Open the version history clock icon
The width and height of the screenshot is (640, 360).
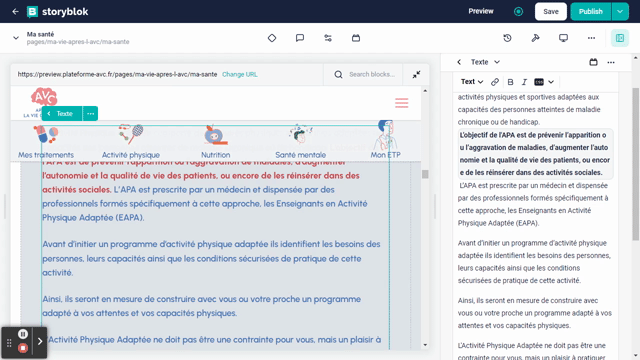pos(507,38)
